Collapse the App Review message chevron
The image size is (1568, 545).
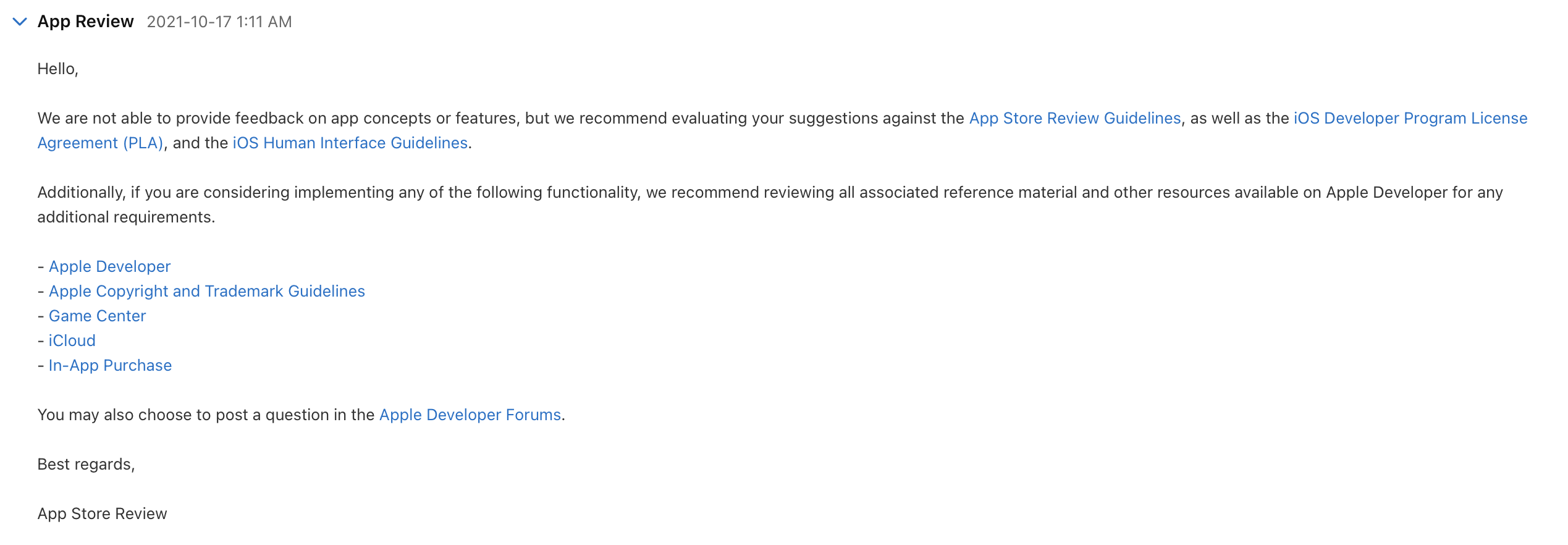[x=20, y=22]
